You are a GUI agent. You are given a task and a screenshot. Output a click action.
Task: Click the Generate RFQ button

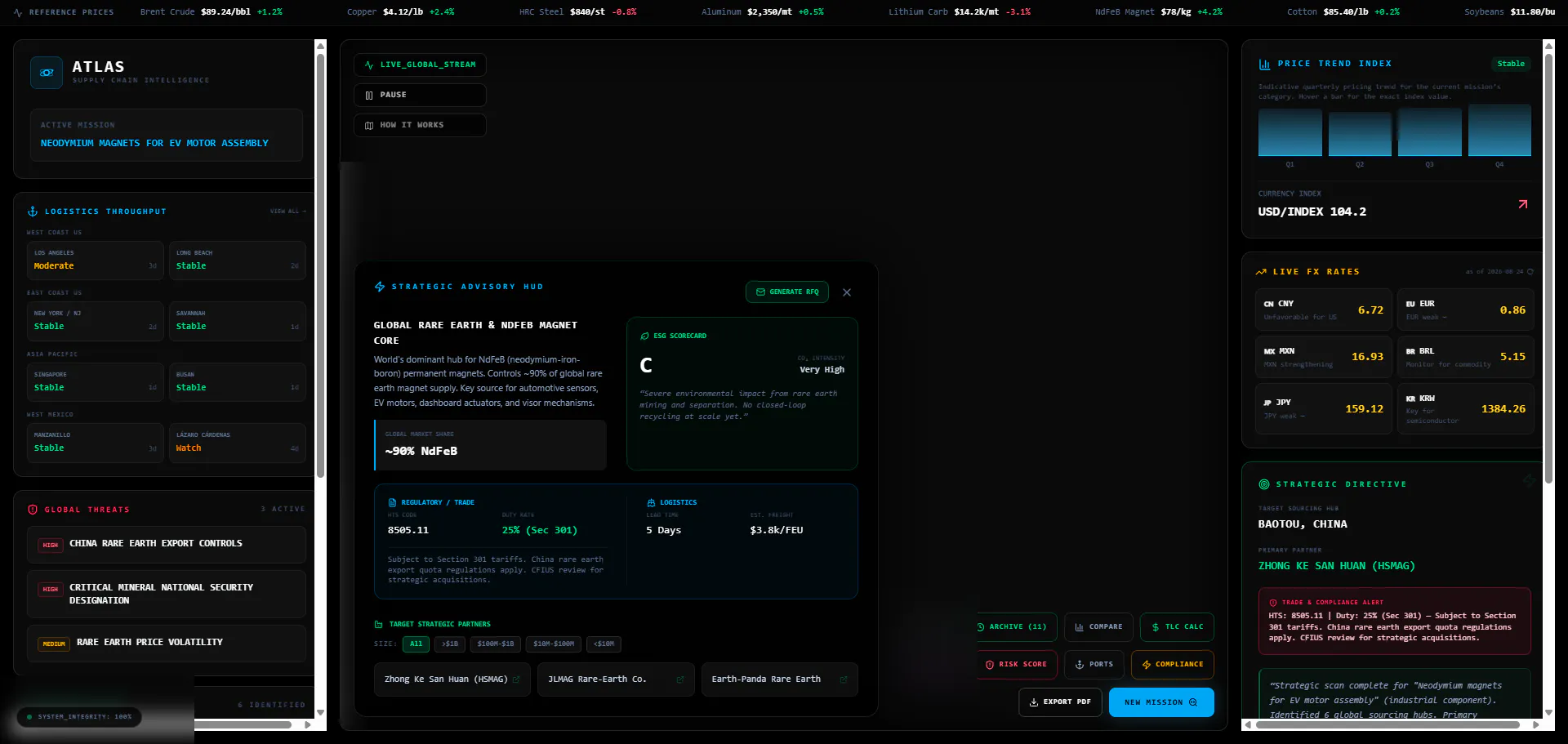787,292
